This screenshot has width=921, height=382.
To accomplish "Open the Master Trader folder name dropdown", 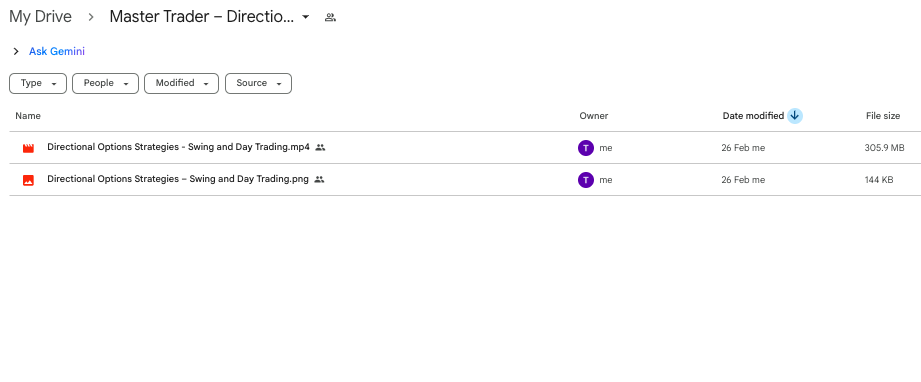I will click(x=305, y=18).
